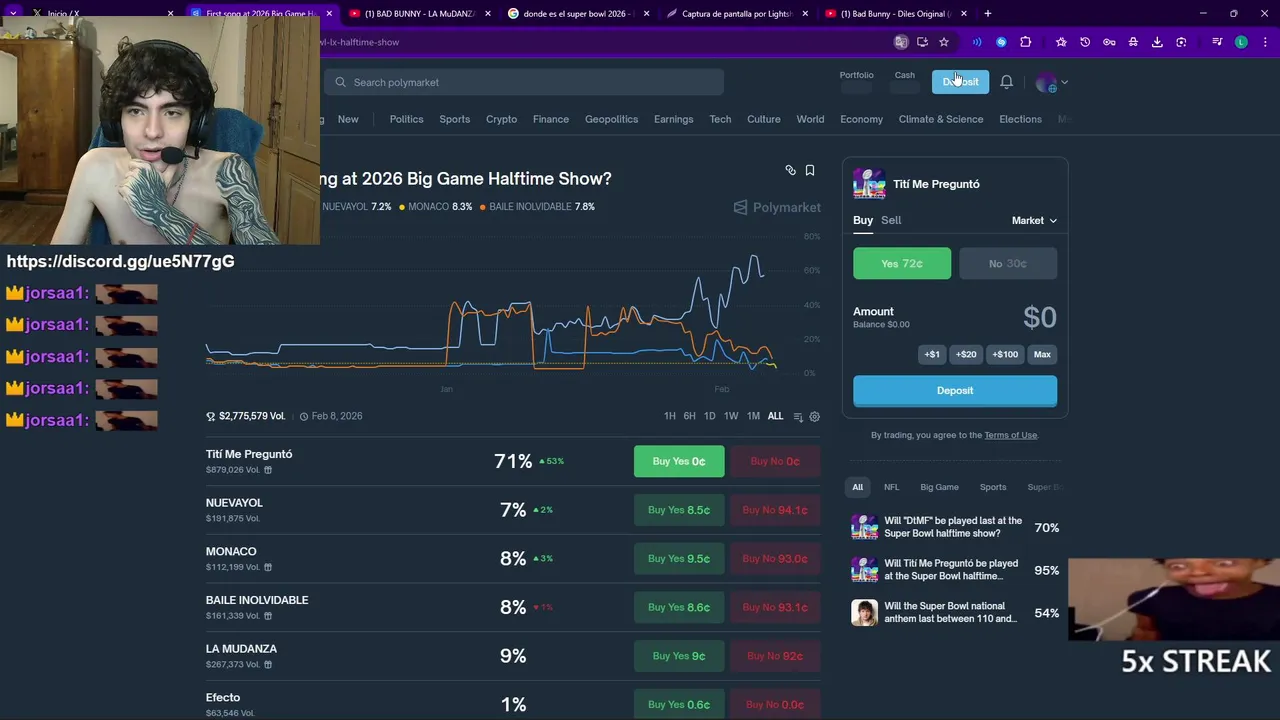Viewport: 1280px width, 720px height.
Task: Open a new browser tab
Action: [987, 14]
